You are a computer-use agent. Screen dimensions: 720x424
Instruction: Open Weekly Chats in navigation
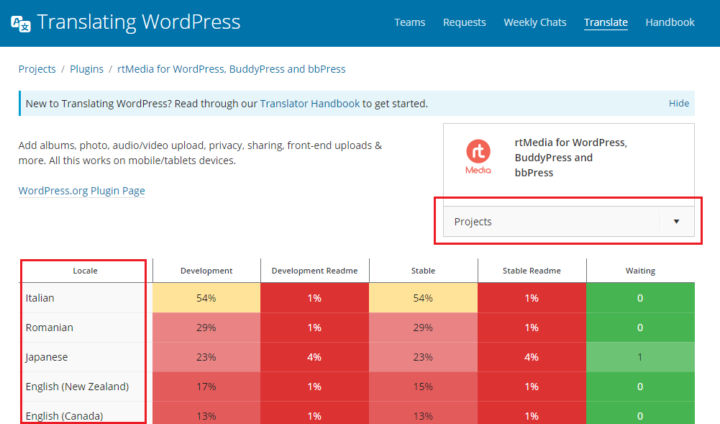pyautogui.click(x=535, y=22)
